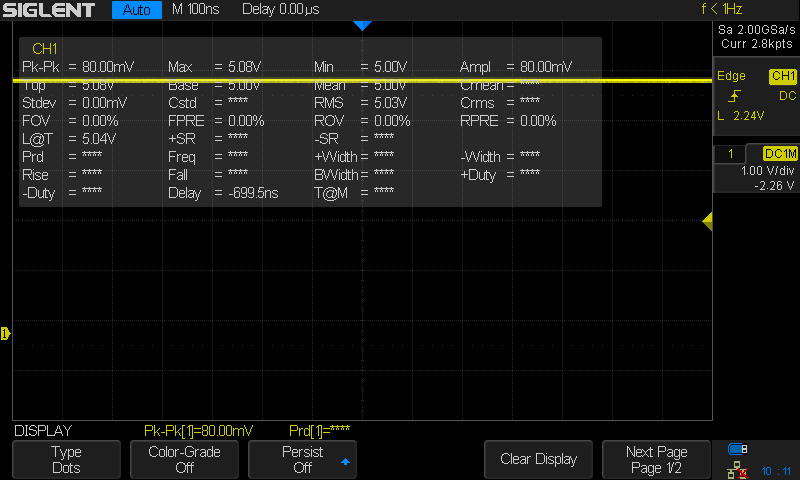This screenshot has height=480, width=800.
Task: Click the USB drive status icon
Action: [738, 449]
